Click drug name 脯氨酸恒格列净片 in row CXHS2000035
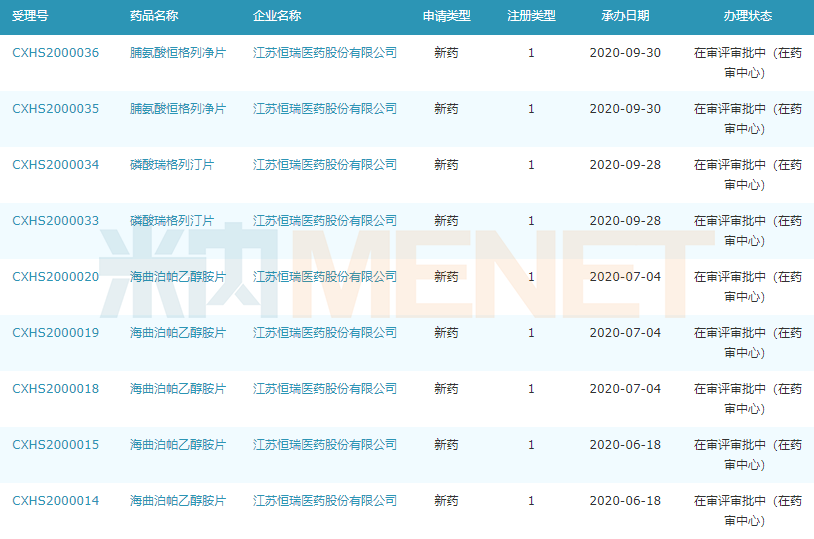 [x=178, y=109]
